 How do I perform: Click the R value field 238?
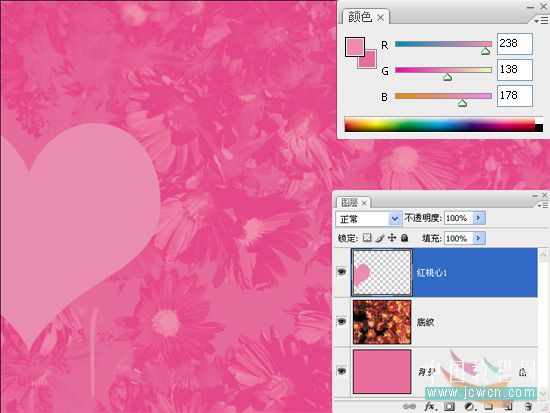(x=515, y=44)
